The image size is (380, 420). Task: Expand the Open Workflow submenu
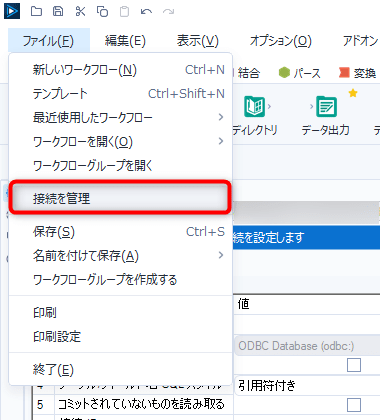tap(120, 142)
